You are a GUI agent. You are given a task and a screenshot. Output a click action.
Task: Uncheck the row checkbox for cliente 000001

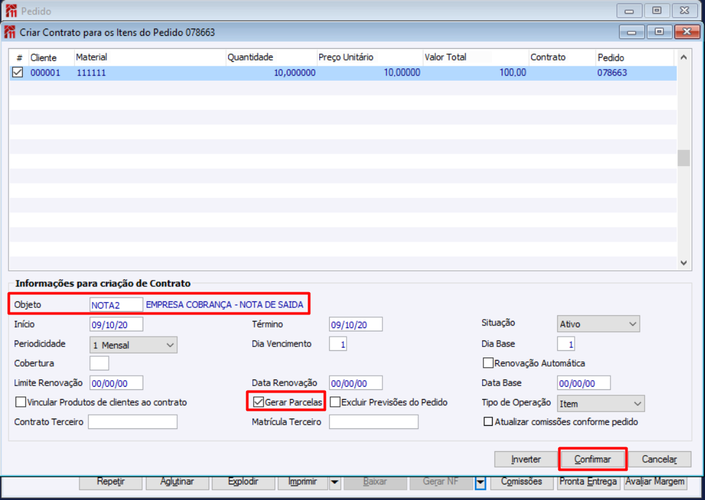coord(18,72)
